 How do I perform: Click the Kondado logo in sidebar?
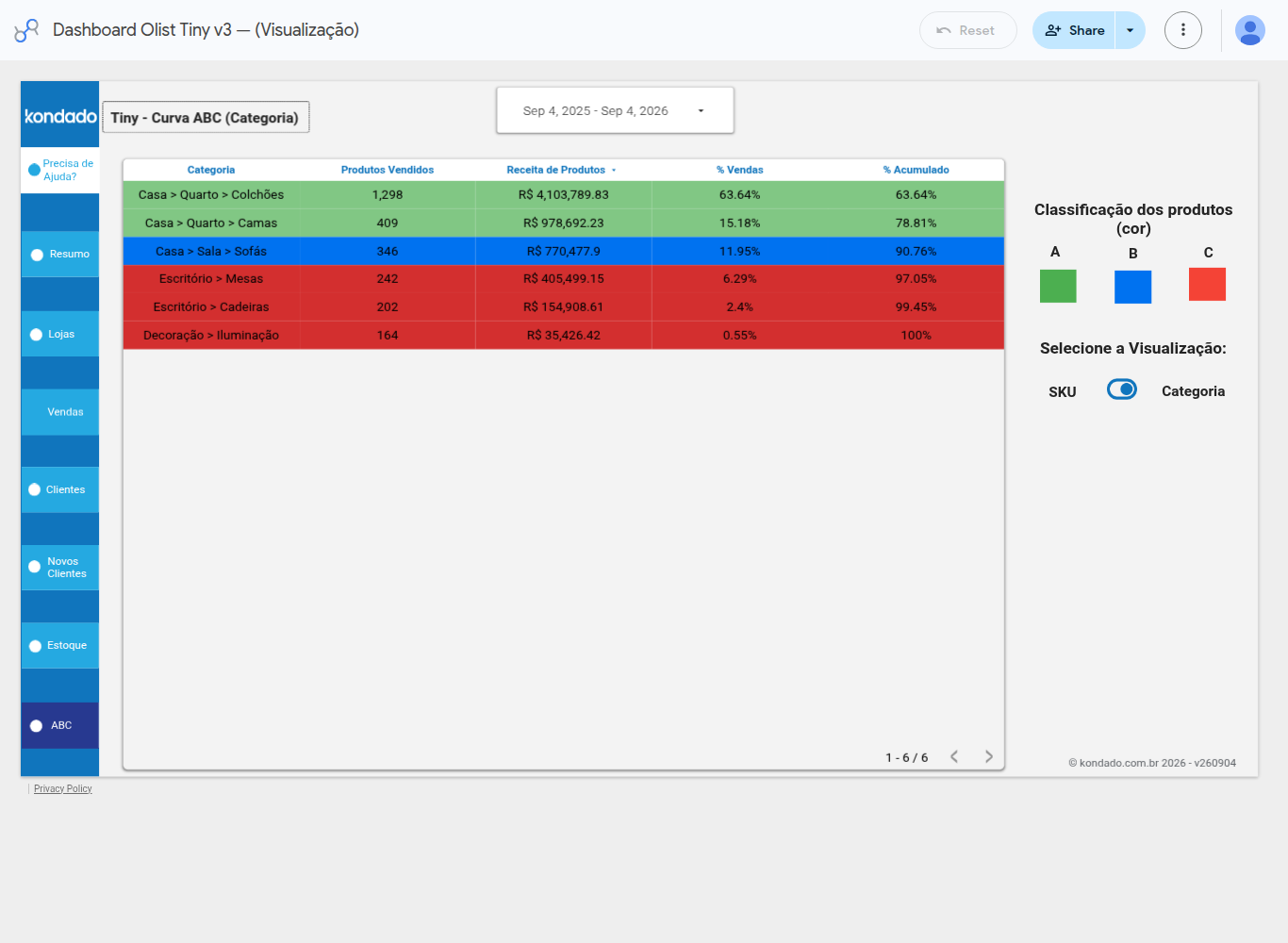(x=60, y=116)
